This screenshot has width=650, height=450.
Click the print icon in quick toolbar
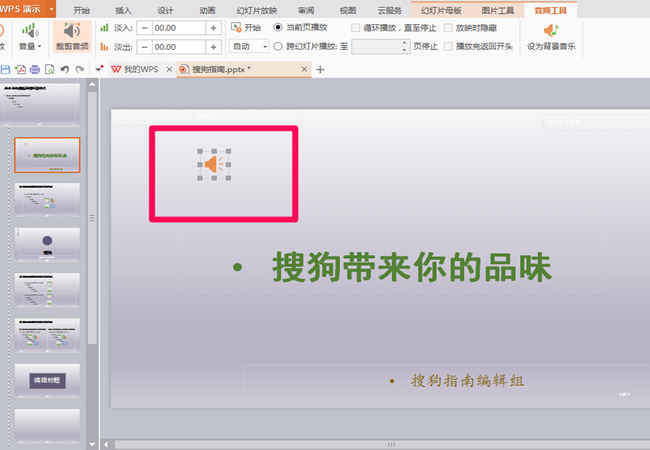(35, 69)
